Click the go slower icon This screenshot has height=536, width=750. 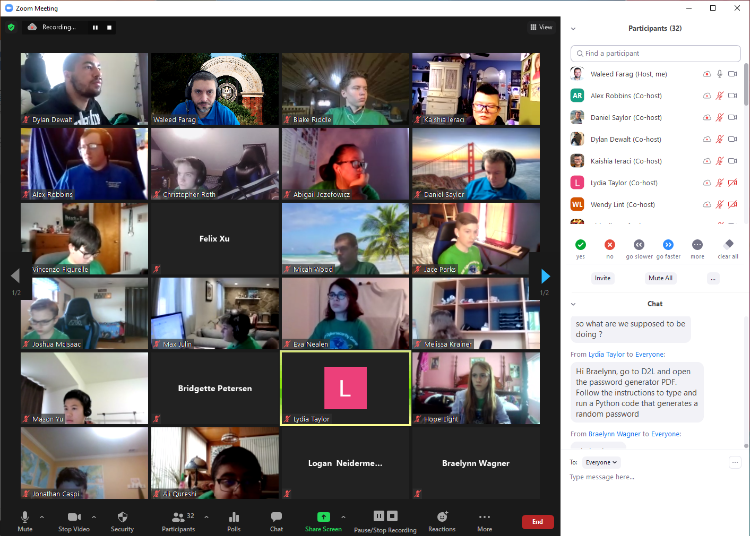coord(639,245)
